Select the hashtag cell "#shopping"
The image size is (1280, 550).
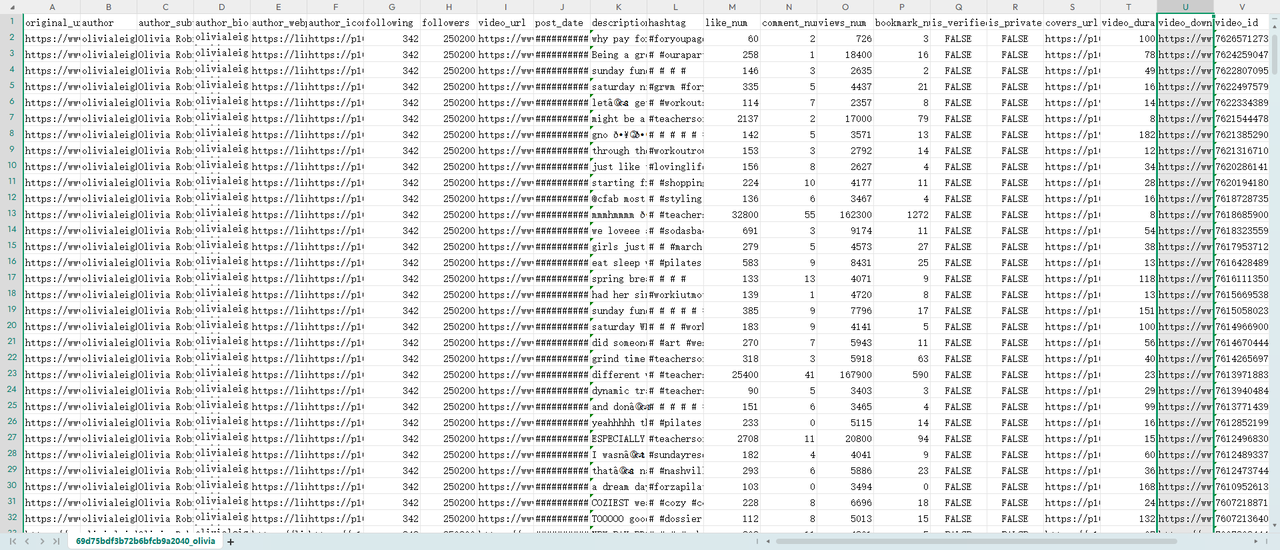(675, 182)
